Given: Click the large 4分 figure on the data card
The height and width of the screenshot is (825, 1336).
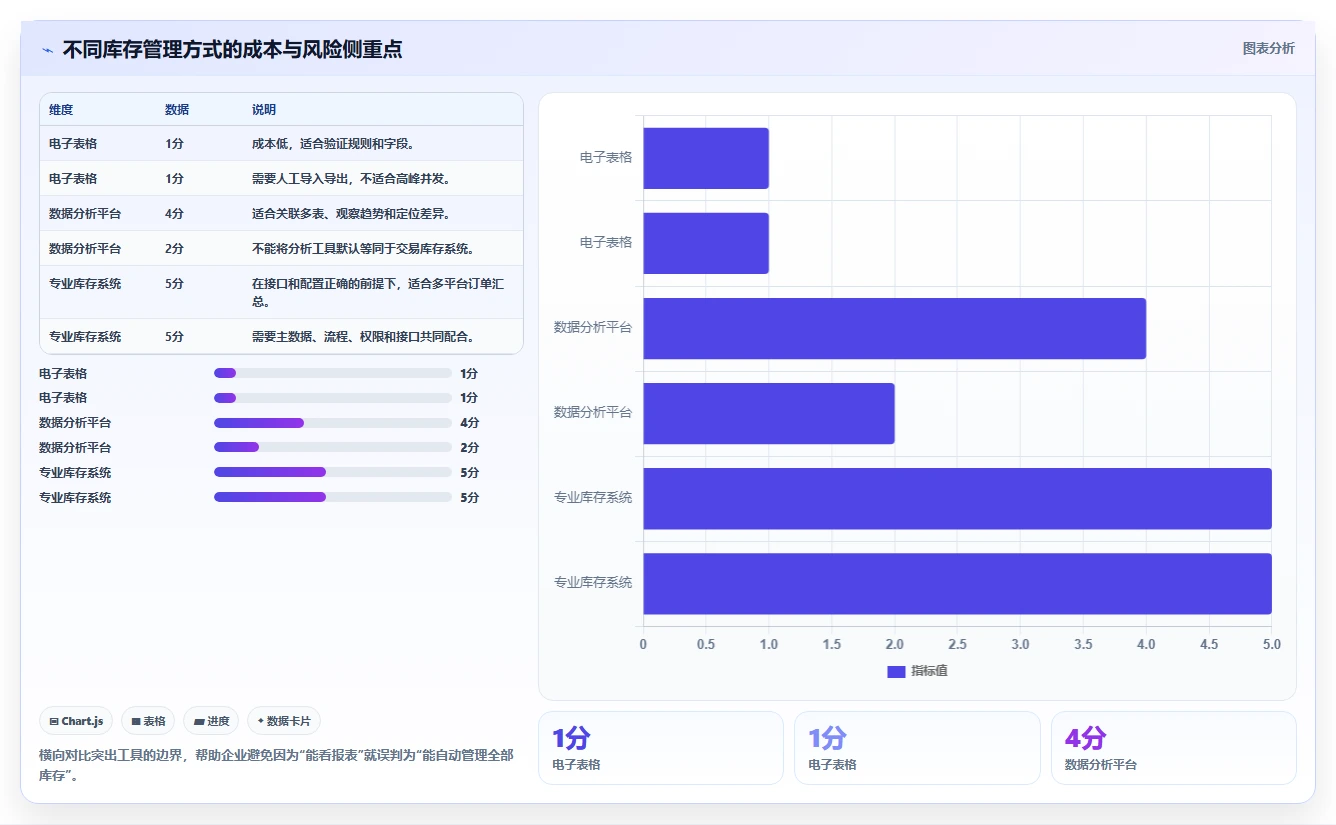Looking at the screenshot, I should pyautogui.click(x=1085, y=738).
